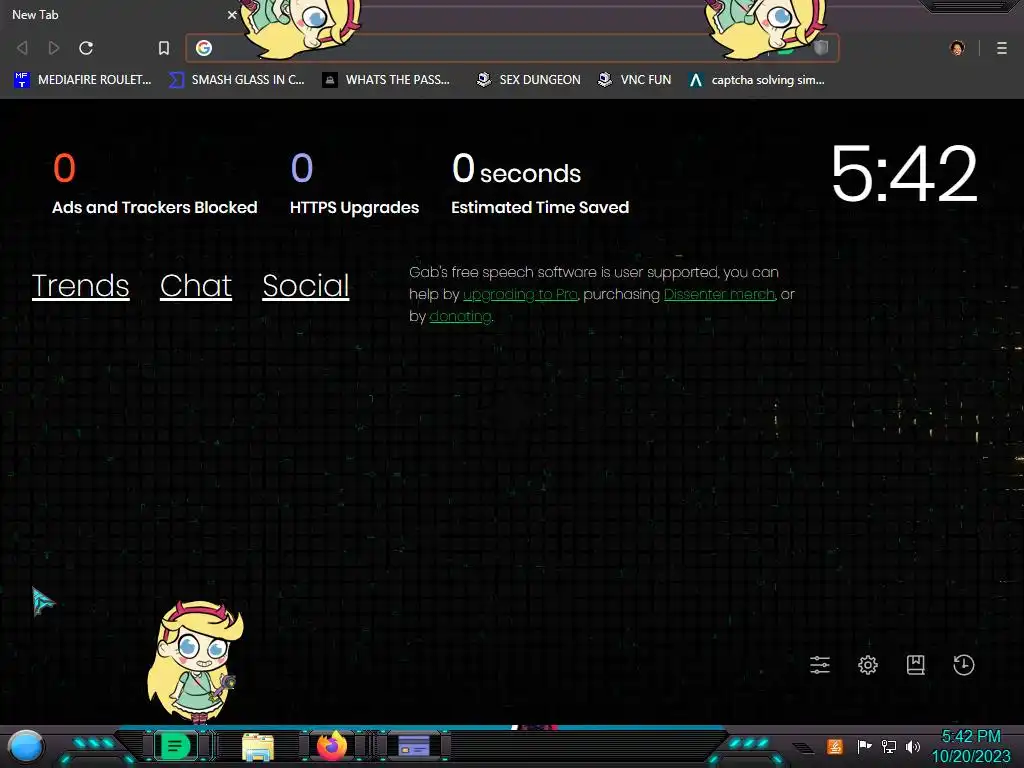Viewport: 1024px width, 768px height.
Task: Open MEDIAFIRE ROULET... bookmark
Action: (x=83, y=80)
